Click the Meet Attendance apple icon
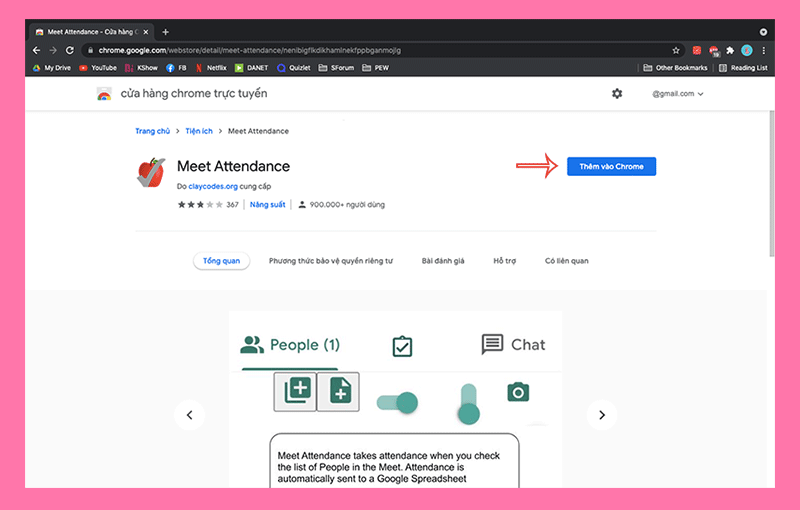 (x=151, y=172)
